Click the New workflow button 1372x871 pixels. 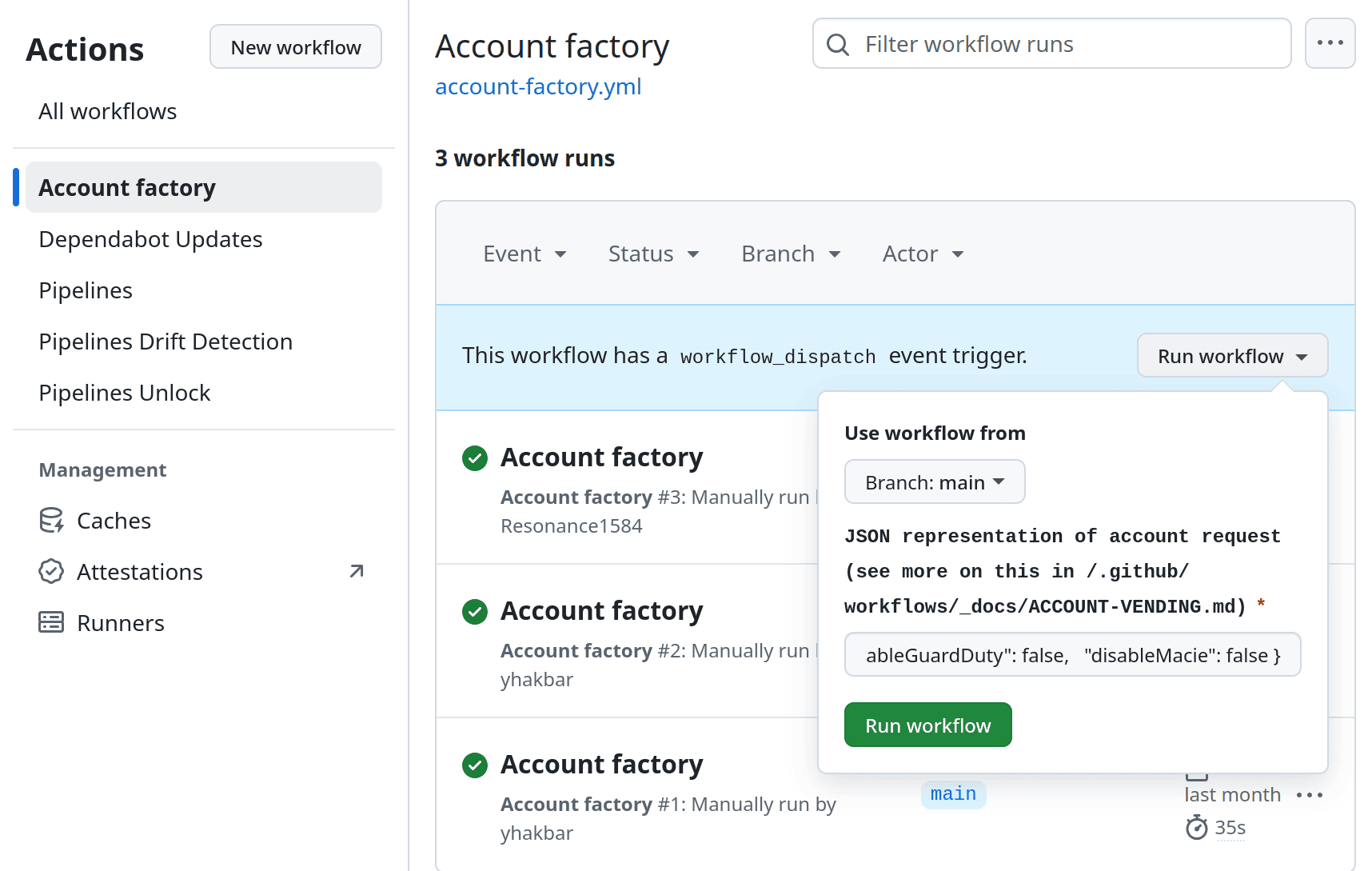[x=296, y=47]
